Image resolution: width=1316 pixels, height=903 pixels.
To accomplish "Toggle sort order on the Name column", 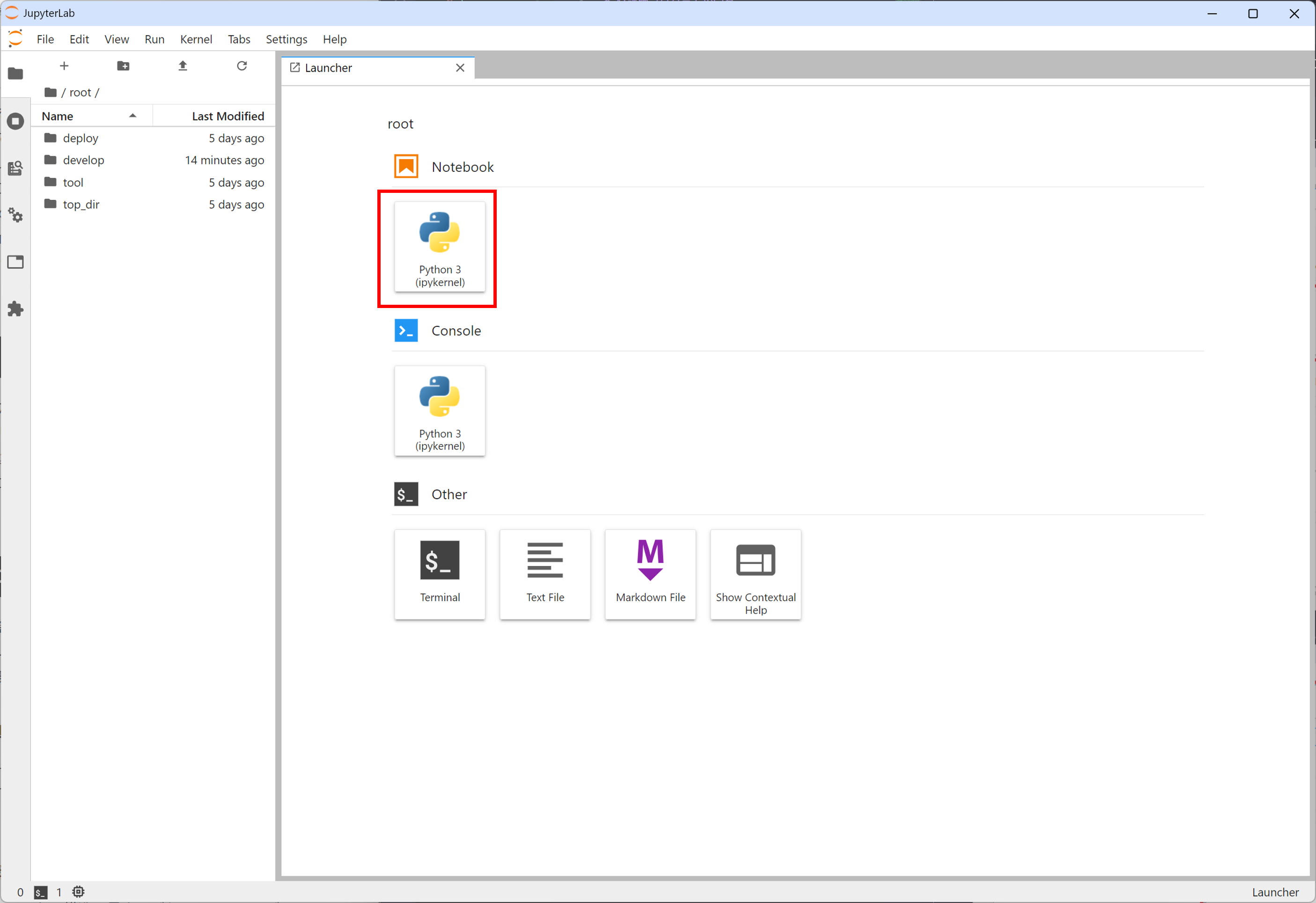I will click(x=57, y=116).
